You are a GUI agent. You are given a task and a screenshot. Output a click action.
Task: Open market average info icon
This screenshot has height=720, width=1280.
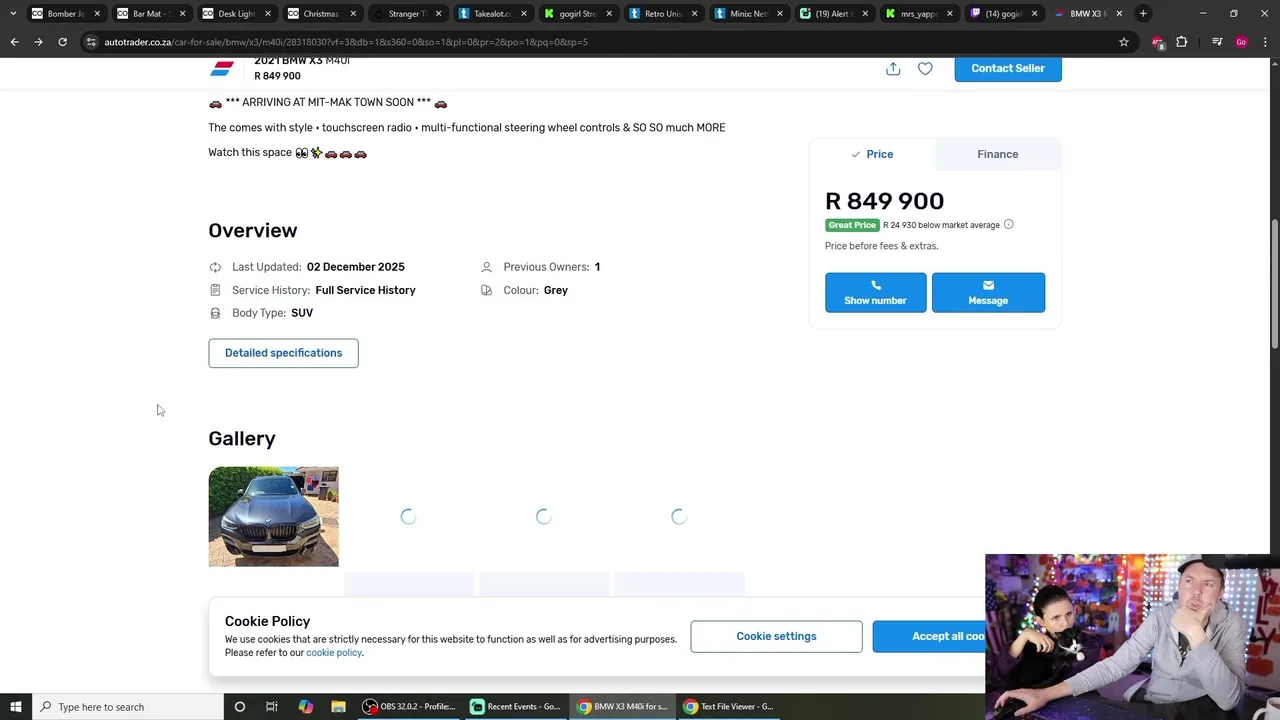1008,224
